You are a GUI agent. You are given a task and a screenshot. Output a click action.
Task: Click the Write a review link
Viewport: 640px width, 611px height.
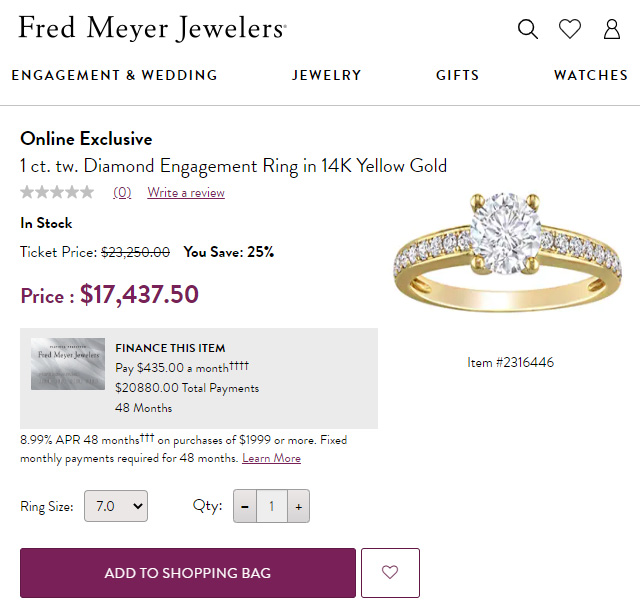(186, 193)
